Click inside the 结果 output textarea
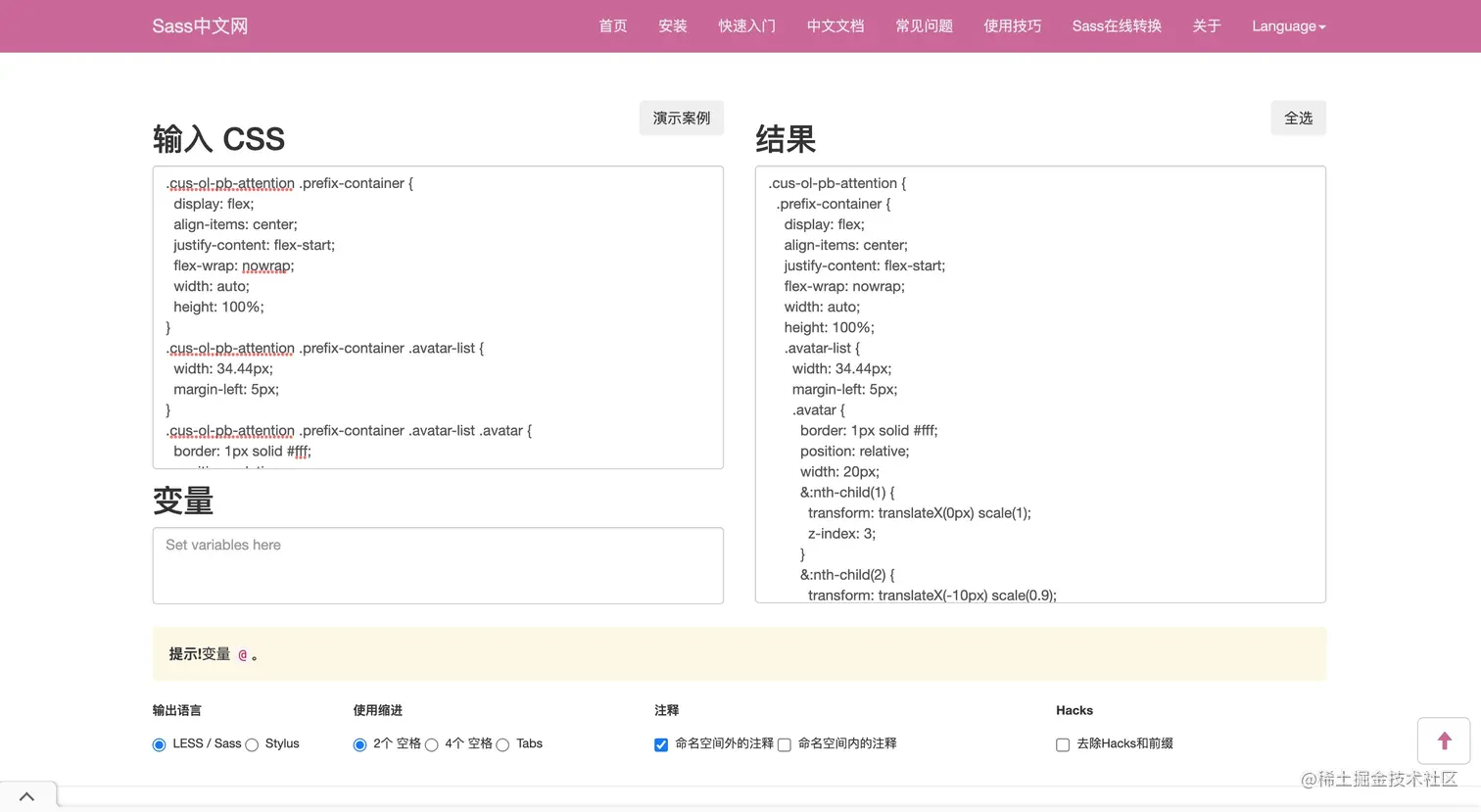 (1040, 384)
